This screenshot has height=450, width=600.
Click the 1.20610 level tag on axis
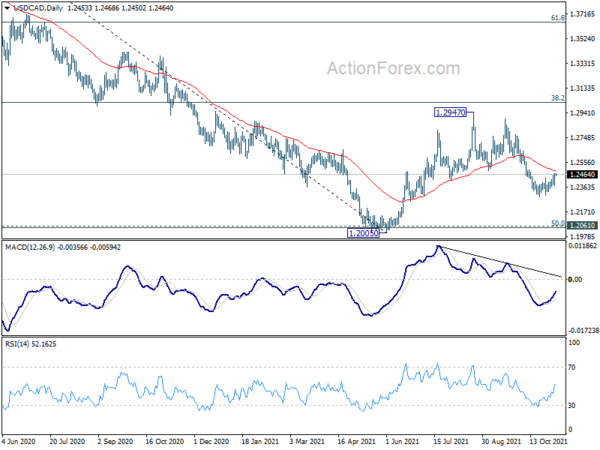click(581, 227)
